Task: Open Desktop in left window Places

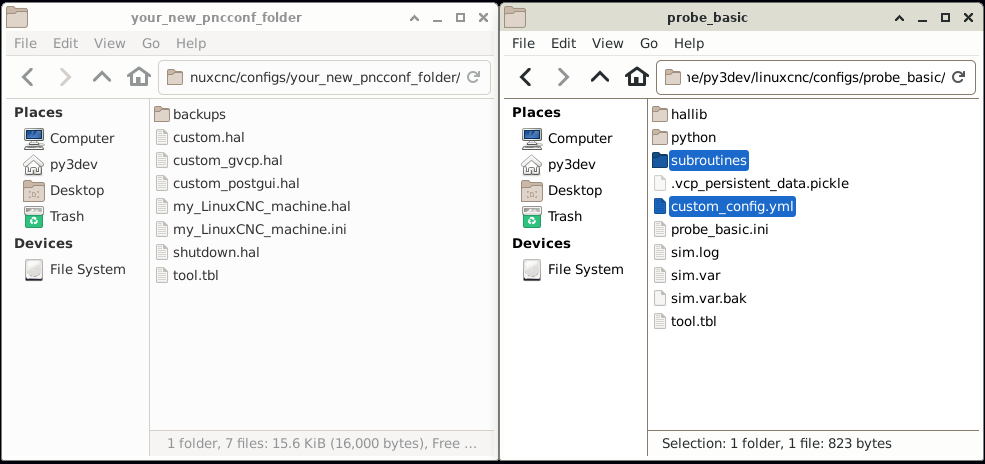Action: point(63,190)
